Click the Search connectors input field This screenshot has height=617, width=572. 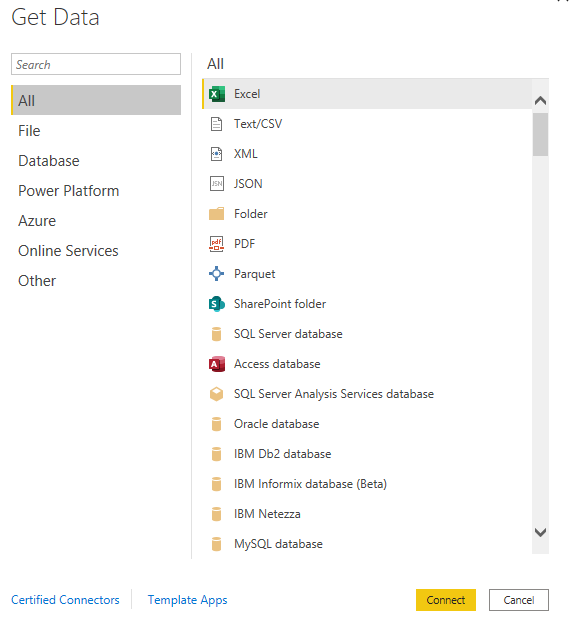pyautogui.click(x=96, y=64)
